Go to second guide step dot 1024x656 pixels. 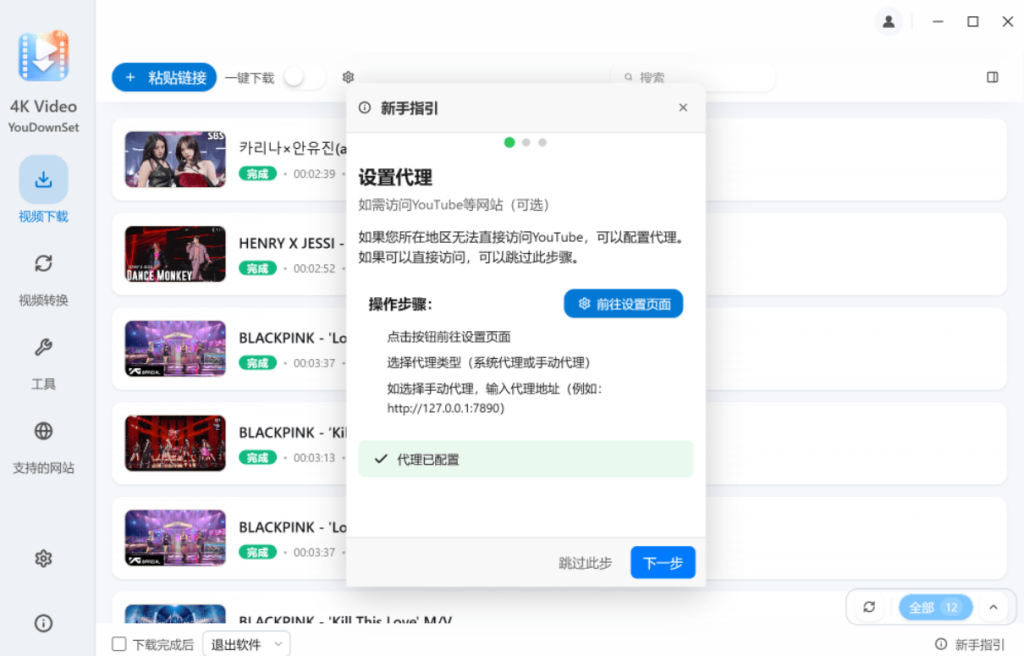point(526,142)
